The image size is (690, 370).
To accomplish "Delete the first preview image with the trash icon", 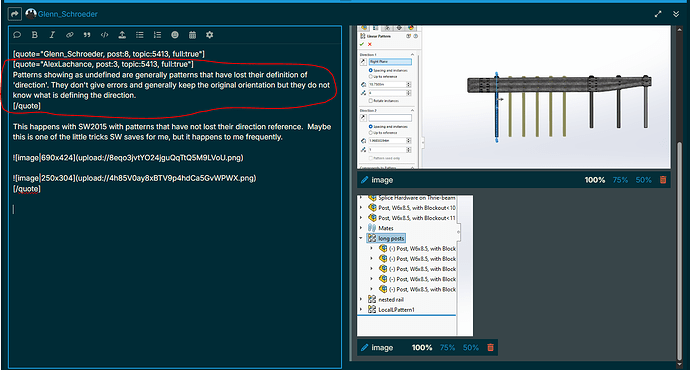I will (x=663, y=180).
